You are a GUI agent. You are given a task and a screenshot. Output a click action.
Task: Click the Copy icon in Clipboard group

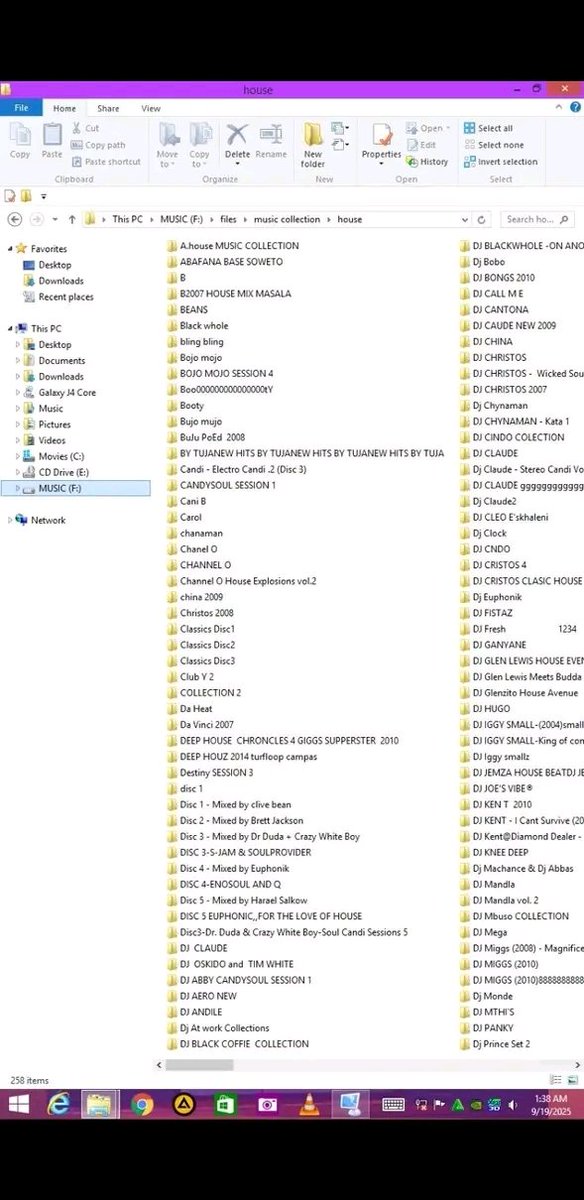(x=20, y=140)
